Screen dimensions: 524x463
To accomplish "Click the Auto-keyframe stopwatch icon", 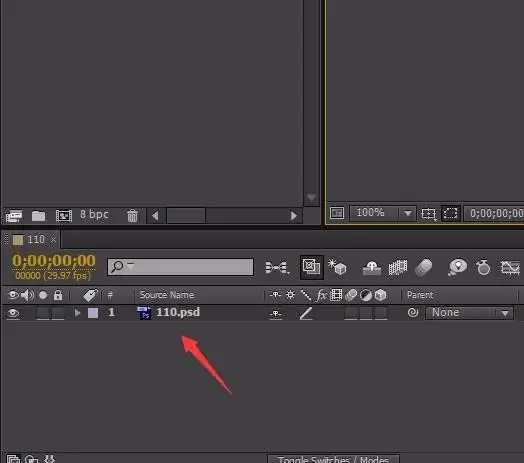I will (483, 267).
